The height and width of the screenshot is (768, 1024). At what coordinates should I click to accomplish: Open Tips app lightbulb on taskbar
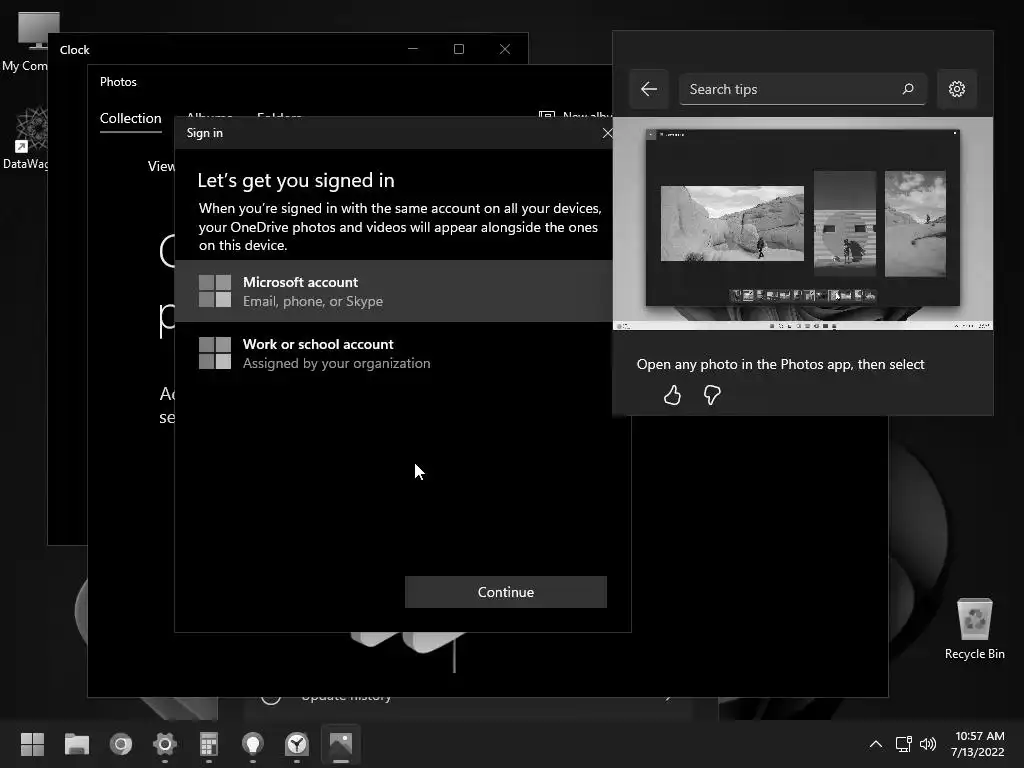[x=253, y=744]
